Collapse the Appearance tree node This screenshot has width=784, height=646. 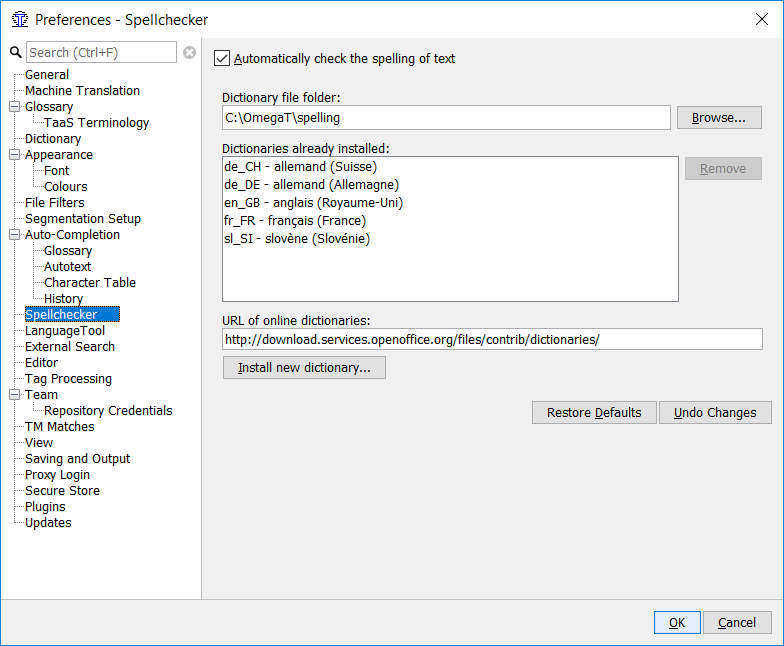tap(14, 154)
